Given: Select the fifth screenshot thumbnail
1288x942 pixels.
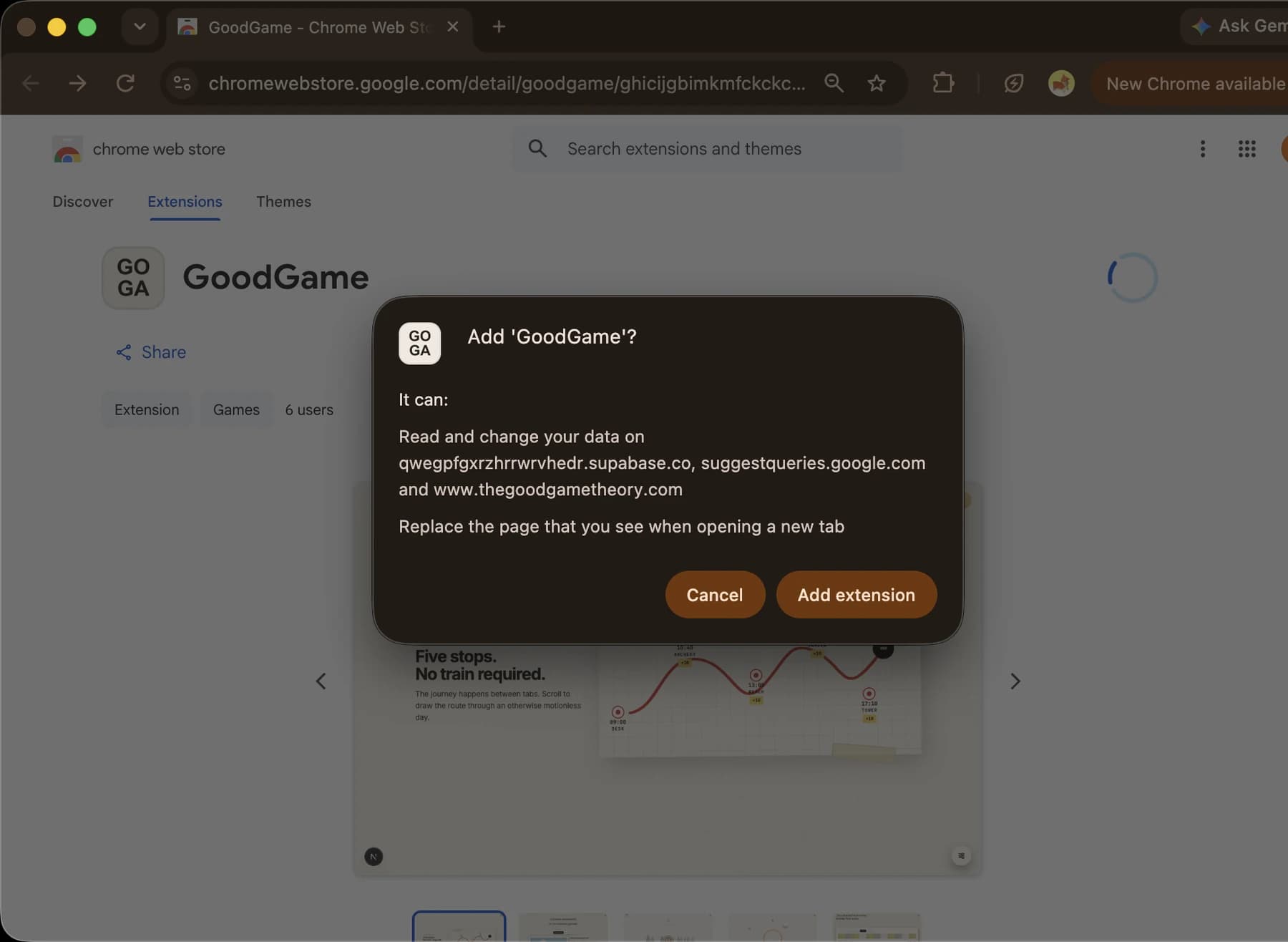Looking at the screenshot, I should point(877,927).
